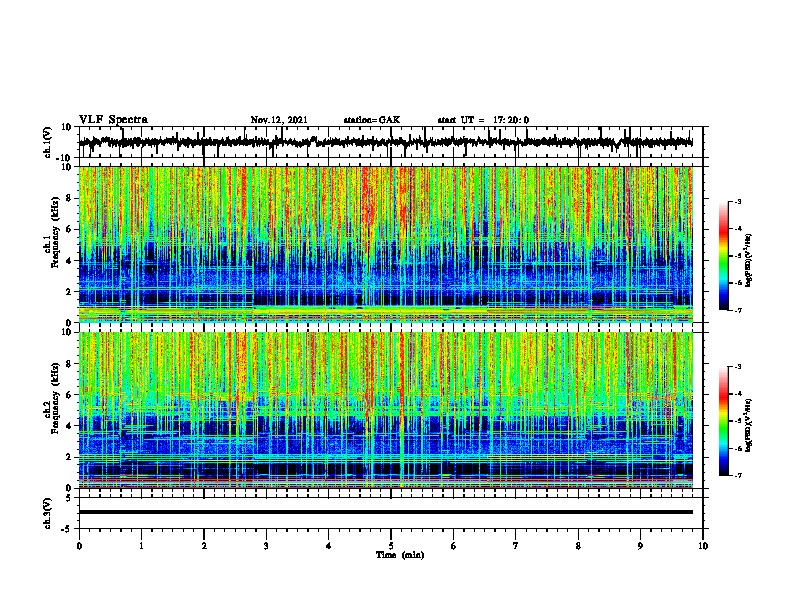This screenshot has height=612, width=792.
Task: Click time axis tick label "9"
Action: pyautogui.click(x=640, y=546)
